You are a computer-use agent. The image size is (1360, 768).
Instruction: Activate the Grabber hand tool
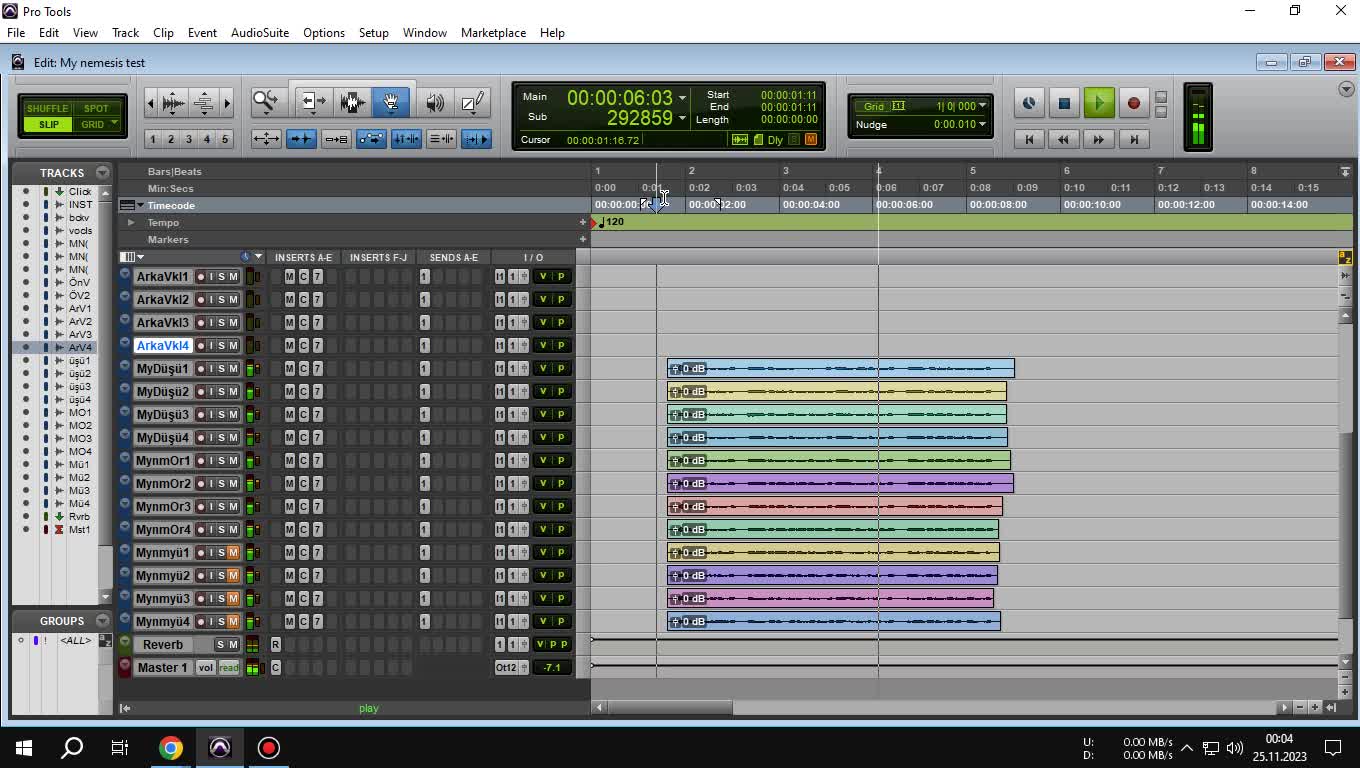(x=390, y=101)
